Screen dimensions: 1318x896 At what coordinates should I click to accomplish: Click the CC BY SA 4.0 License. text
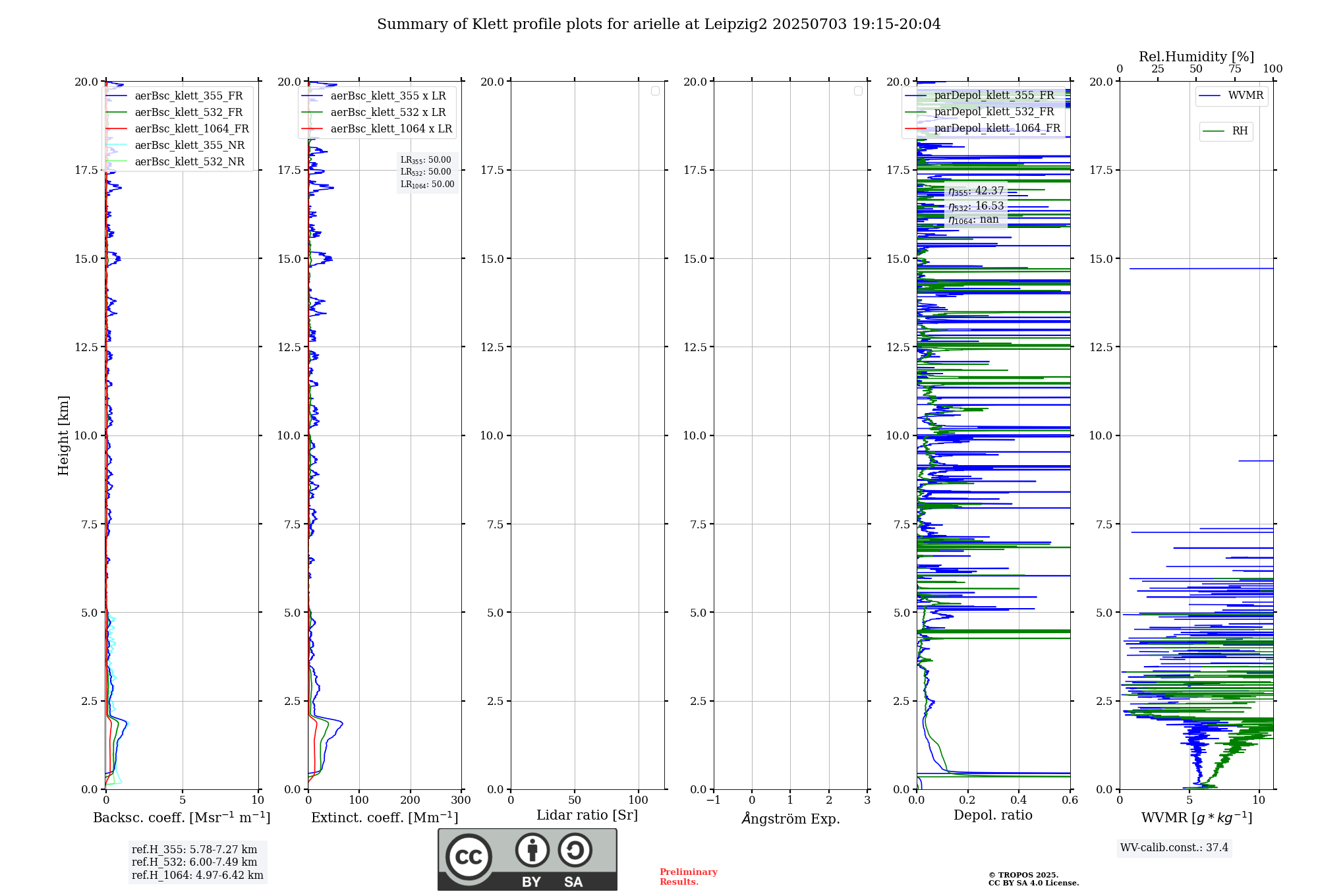tap(1033, 883)
